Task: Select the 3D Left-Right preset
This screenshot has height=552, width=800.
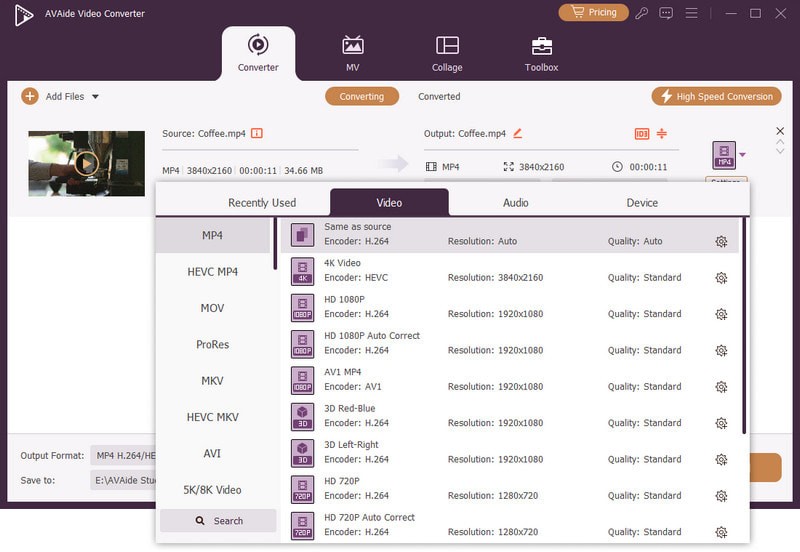Action: click(x=510, y=452)
